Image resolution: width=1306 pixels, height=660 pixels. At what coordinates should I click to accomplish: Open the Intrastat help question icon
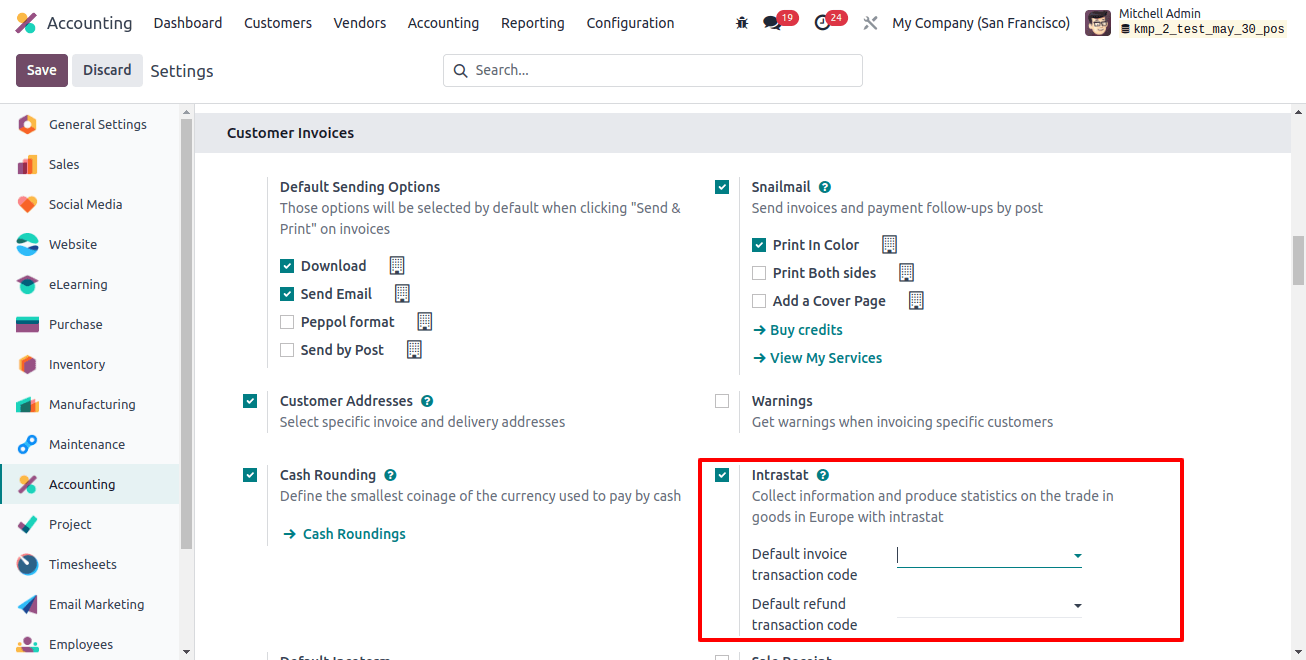pos(823,475)
